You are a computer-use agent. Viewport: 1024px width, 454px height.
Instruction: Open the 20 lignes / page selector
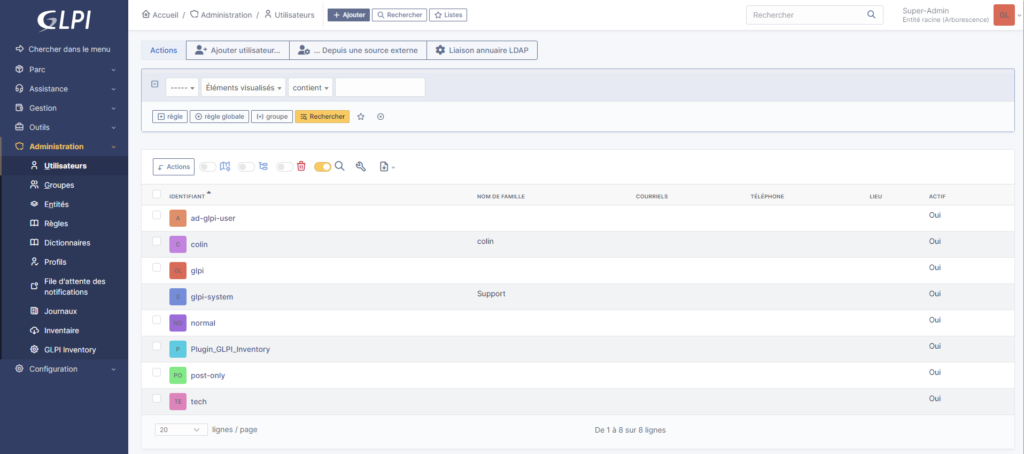181,430
